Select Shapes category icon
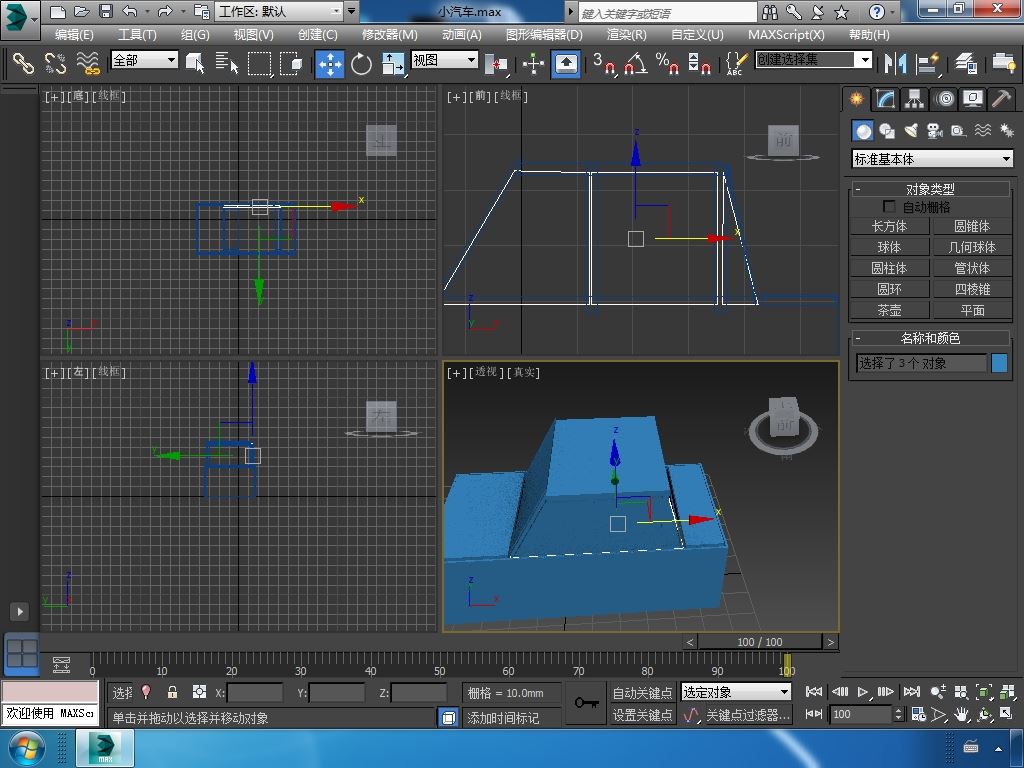Screen dimensions: 1024x768 point(887,131)
